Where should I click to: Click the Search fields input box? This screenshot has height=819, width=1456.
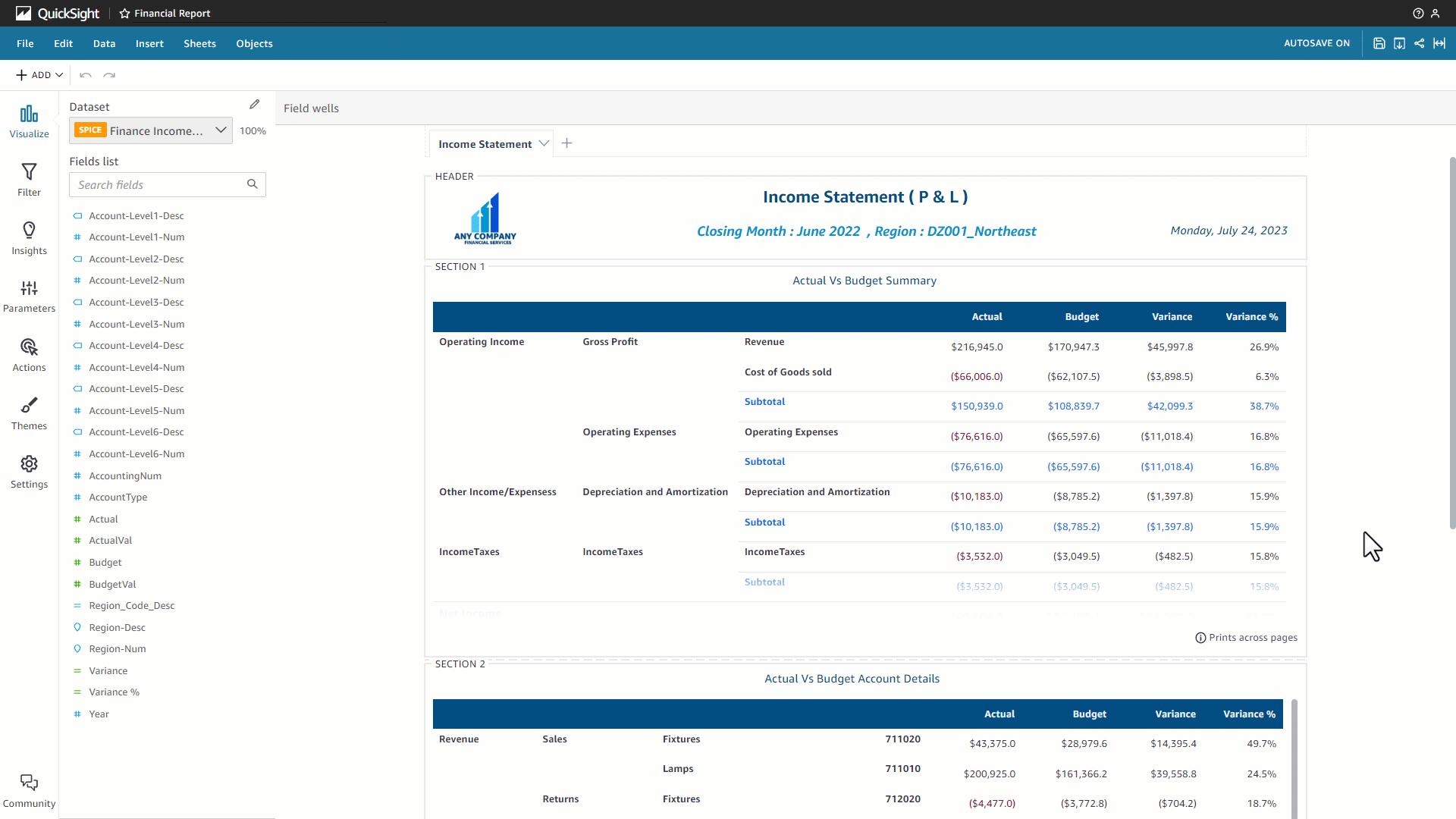click(159, 184)
